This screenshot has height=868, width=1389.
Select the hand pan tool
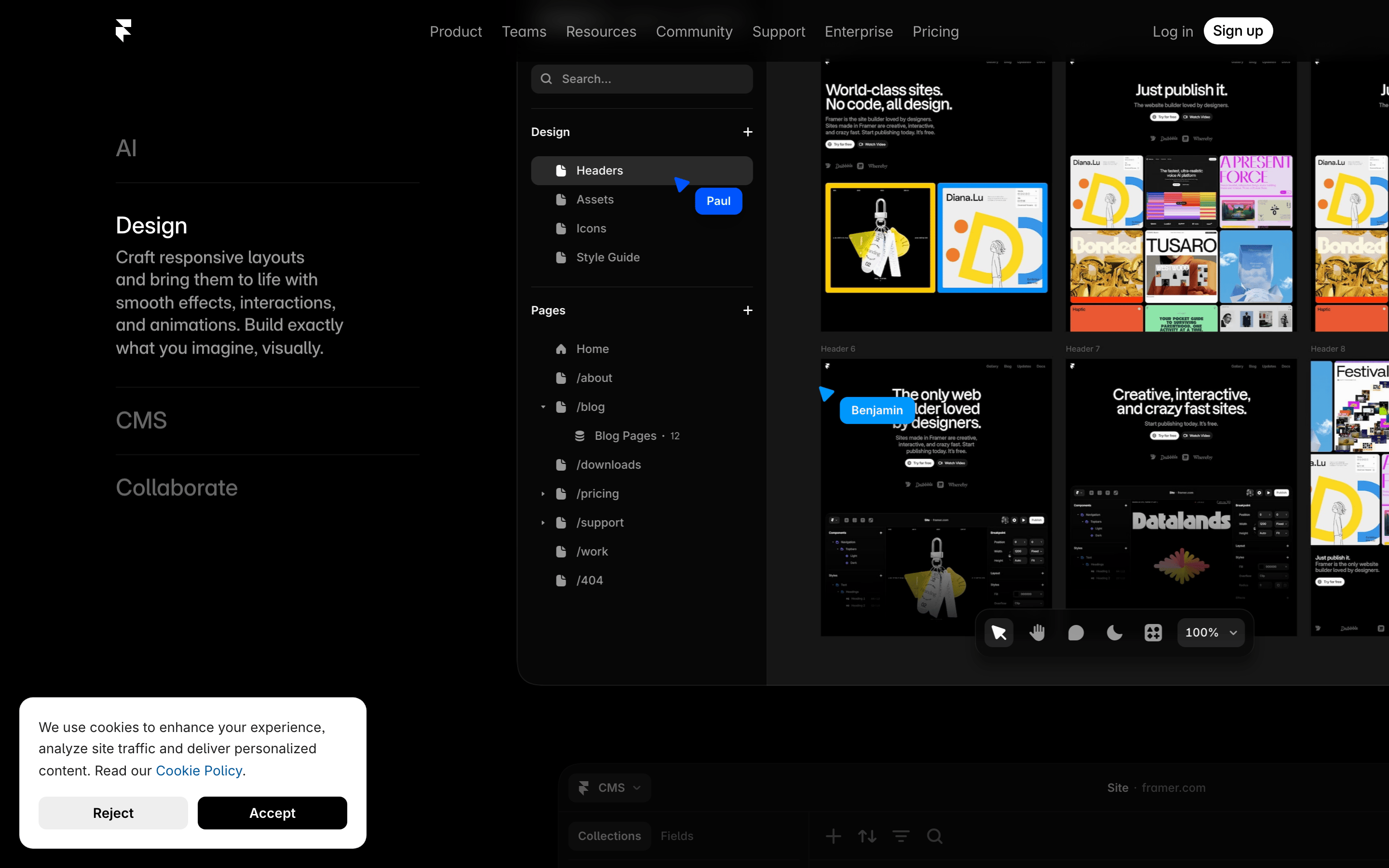point(1037,633)
